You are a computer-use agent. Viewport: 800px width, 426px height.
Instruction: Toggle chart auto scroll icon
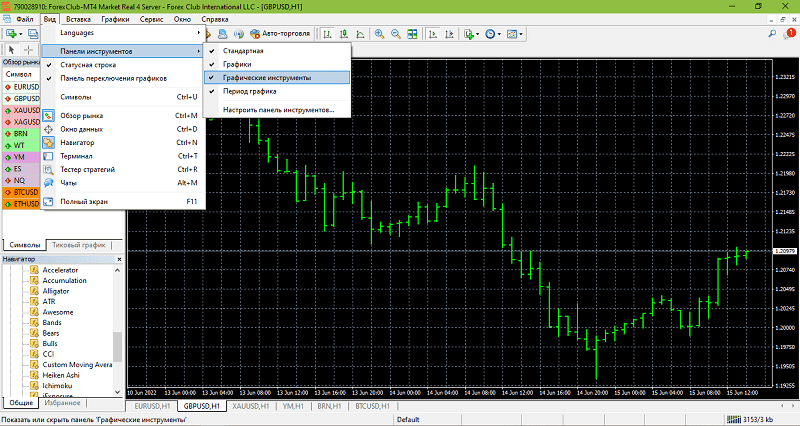coord(433,34)
